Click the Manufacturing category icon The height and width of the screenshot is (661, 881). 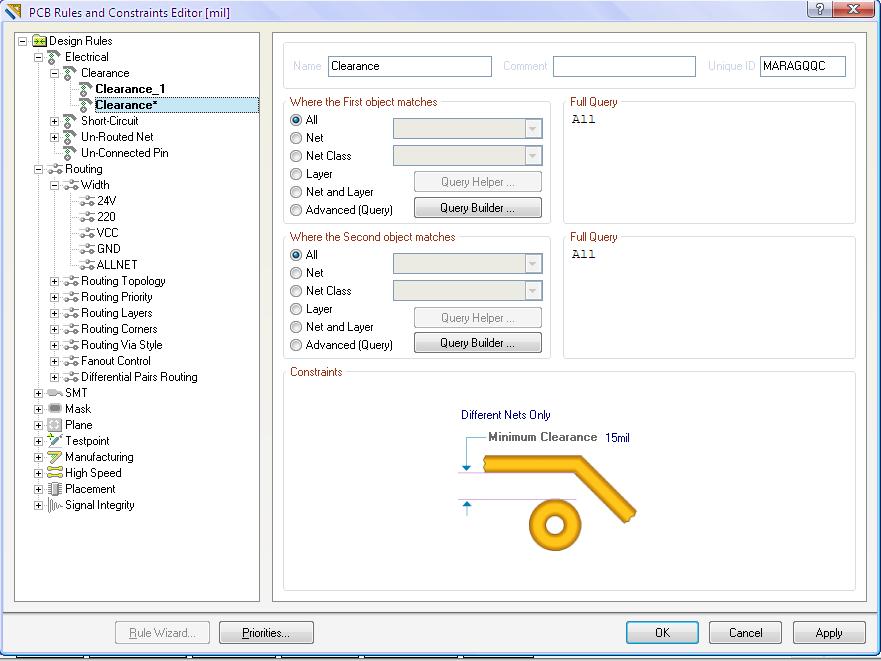(55, 457)
